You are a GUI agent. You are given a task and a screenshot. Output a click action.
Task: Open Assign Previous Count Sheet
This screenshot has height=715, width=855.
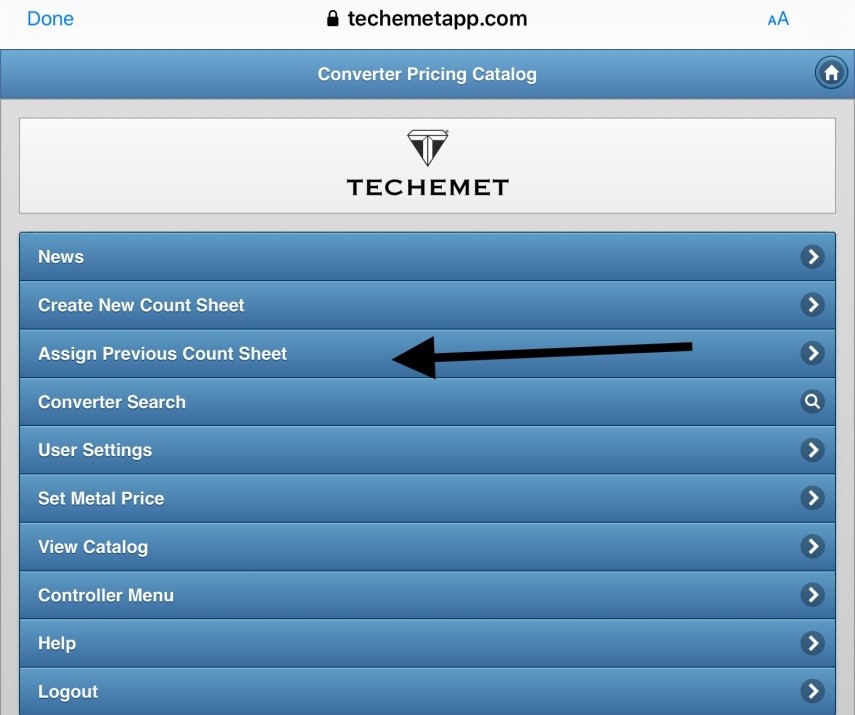[x=162, y=353]
